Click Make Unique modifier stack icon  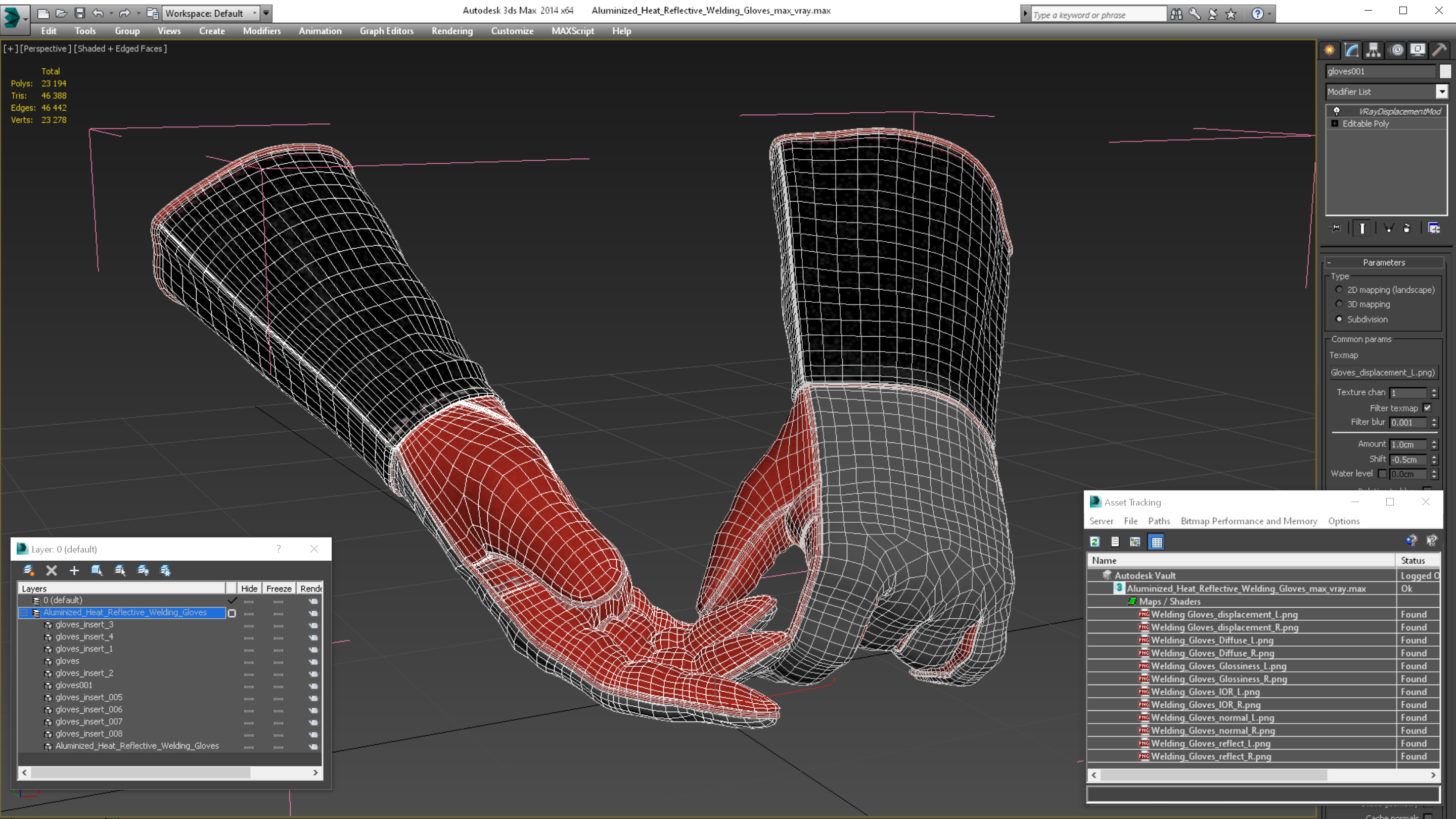point(1388,229)
